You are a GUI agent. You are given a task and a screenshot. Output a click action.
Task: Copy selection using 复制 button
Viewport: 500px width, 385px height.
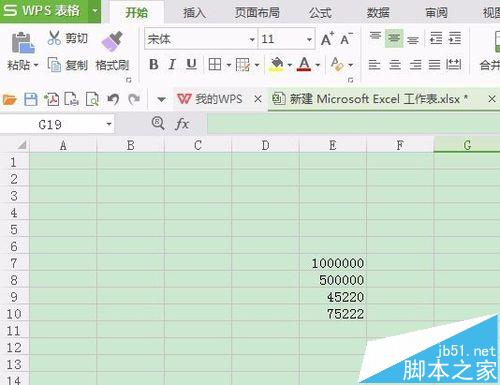click(x=68, y=65)
